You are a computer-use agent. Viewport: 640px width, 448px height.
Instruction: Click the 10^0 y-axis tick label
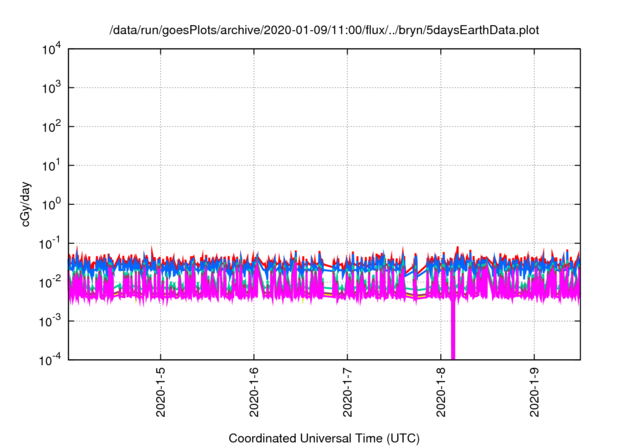51,204
